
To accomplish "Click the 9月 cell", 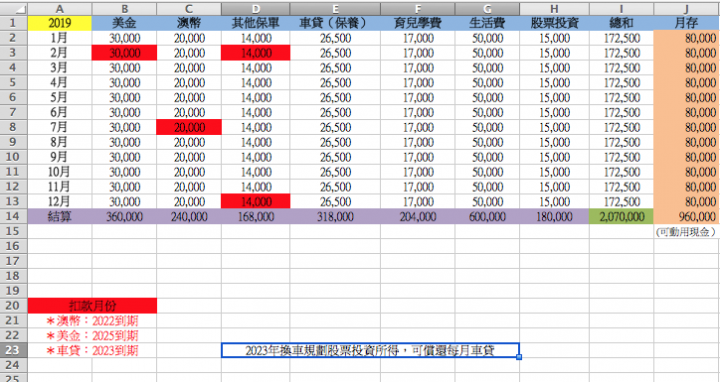I will pyautogui.click(x=60, y=157).
